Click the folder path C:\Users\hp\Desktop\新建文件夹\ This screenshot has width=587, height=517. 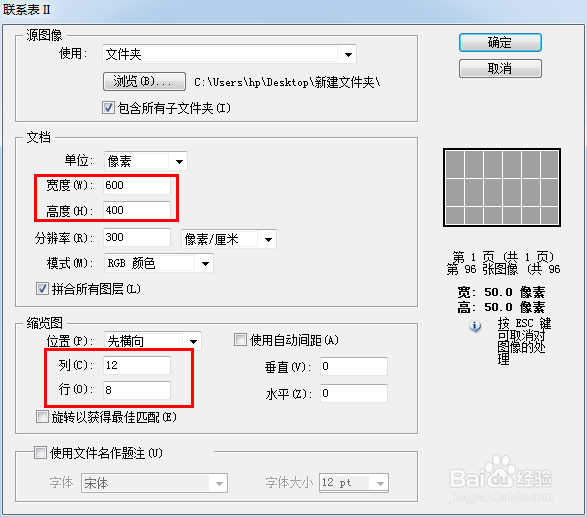[287, 82]
